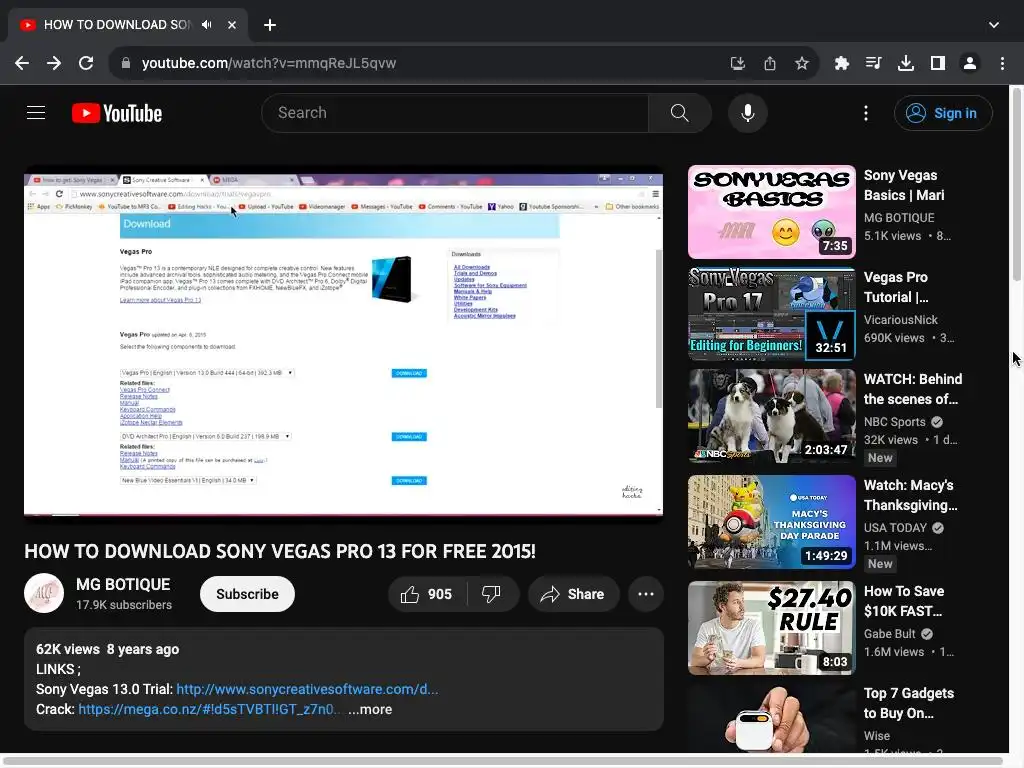Click the USA TODAY channel name
Screen dimensions: 1024x768
(x=895, y=528)
